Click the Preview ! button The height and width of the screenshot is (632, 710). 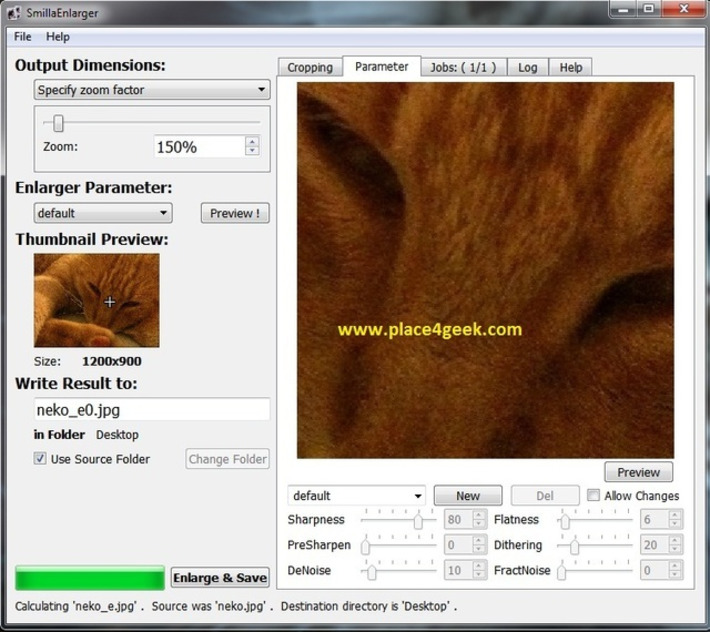pyautogui.click(x=235, y=213)
